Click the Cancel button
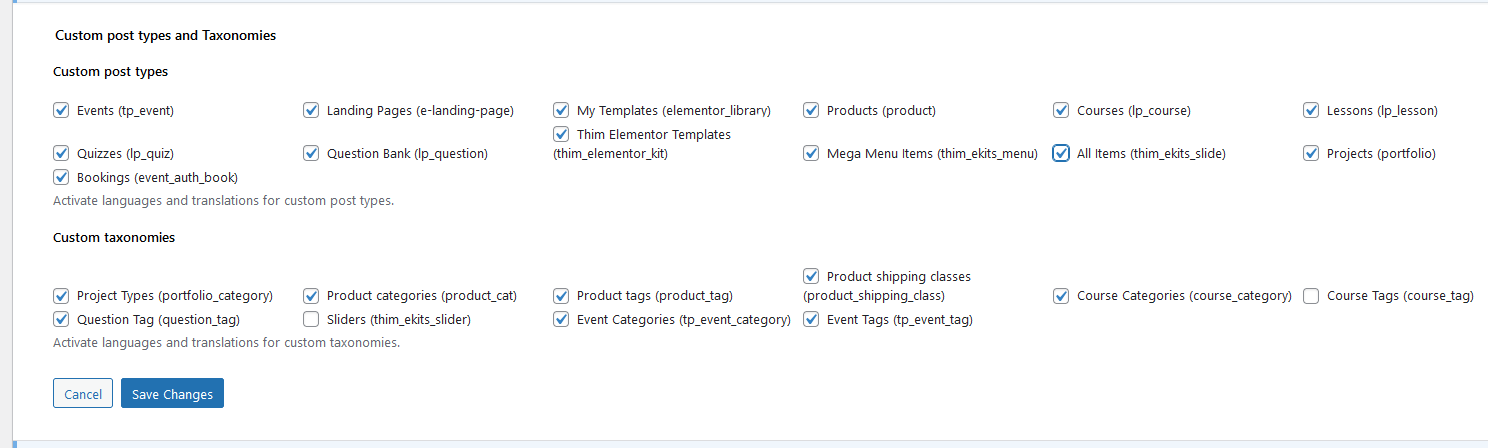This screenshot has height=448, width=1488. pyautogui.click(x=83, y=394)
